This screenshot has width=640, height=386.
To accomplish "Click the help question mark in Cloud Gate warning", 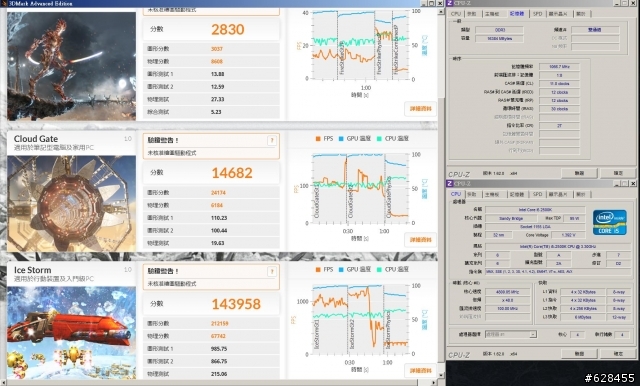I will 272,140.
